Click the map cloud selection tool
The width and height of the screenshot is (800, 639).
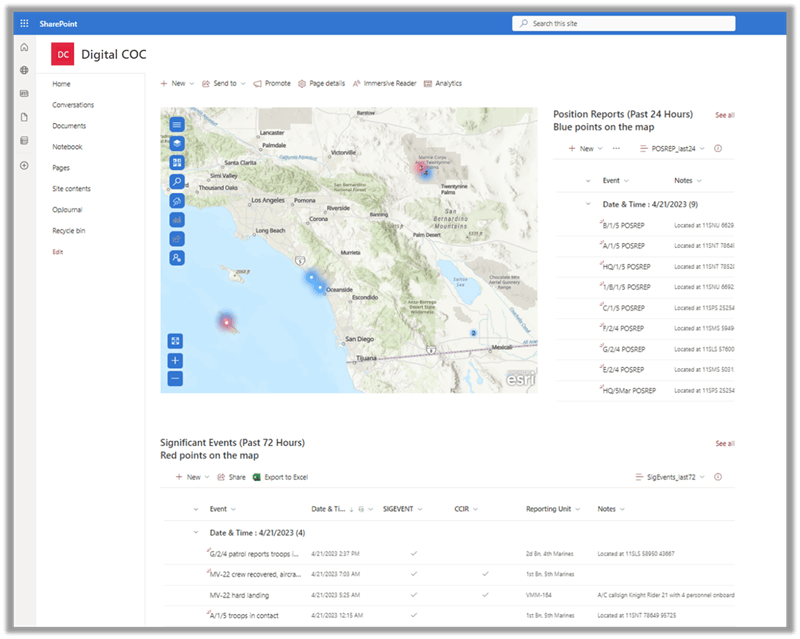177,201
